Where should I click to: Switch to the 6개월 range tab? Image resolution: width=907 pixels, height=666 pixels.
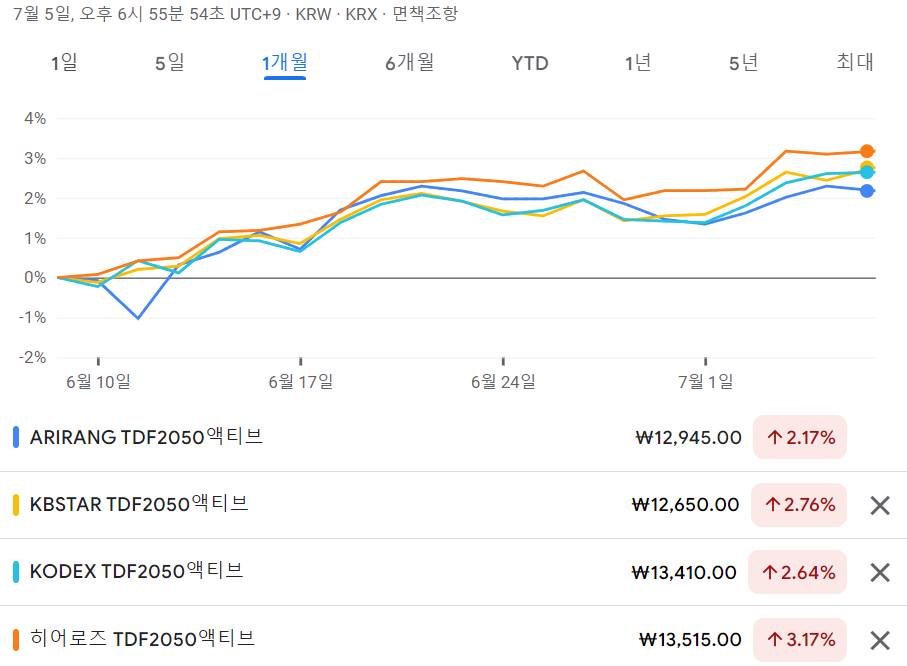(x=410, y=62)
